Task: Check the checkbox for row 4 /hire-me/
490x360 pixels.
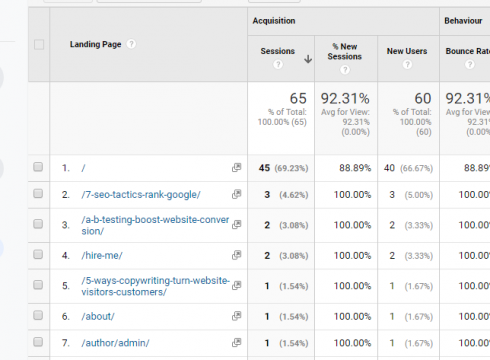Action: [38, 255]
